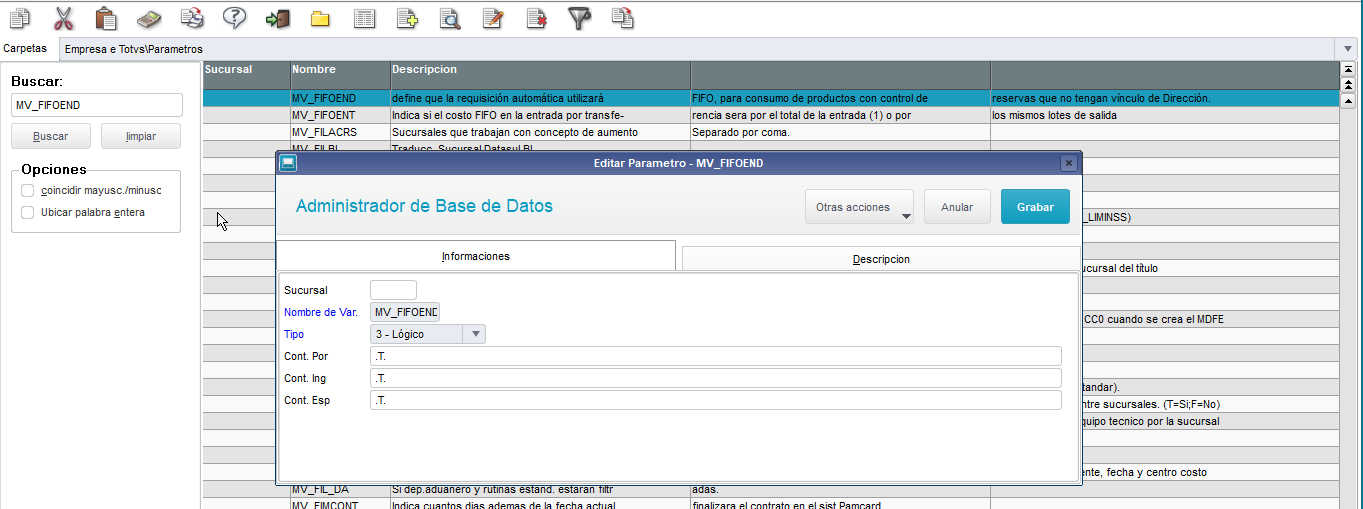The image size is (1363, 509).
Task: Click the Copy icon in toolbar
Action: (x=20, y=18)
